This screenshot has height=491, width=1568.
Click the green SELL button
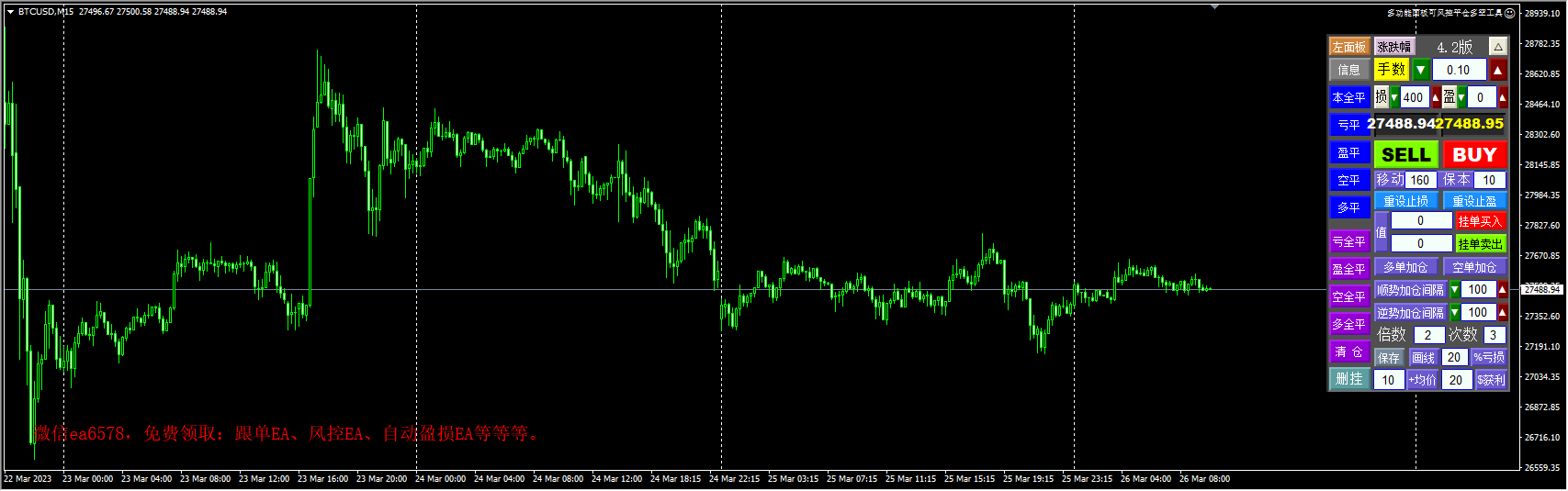(x=1406, y=154)
